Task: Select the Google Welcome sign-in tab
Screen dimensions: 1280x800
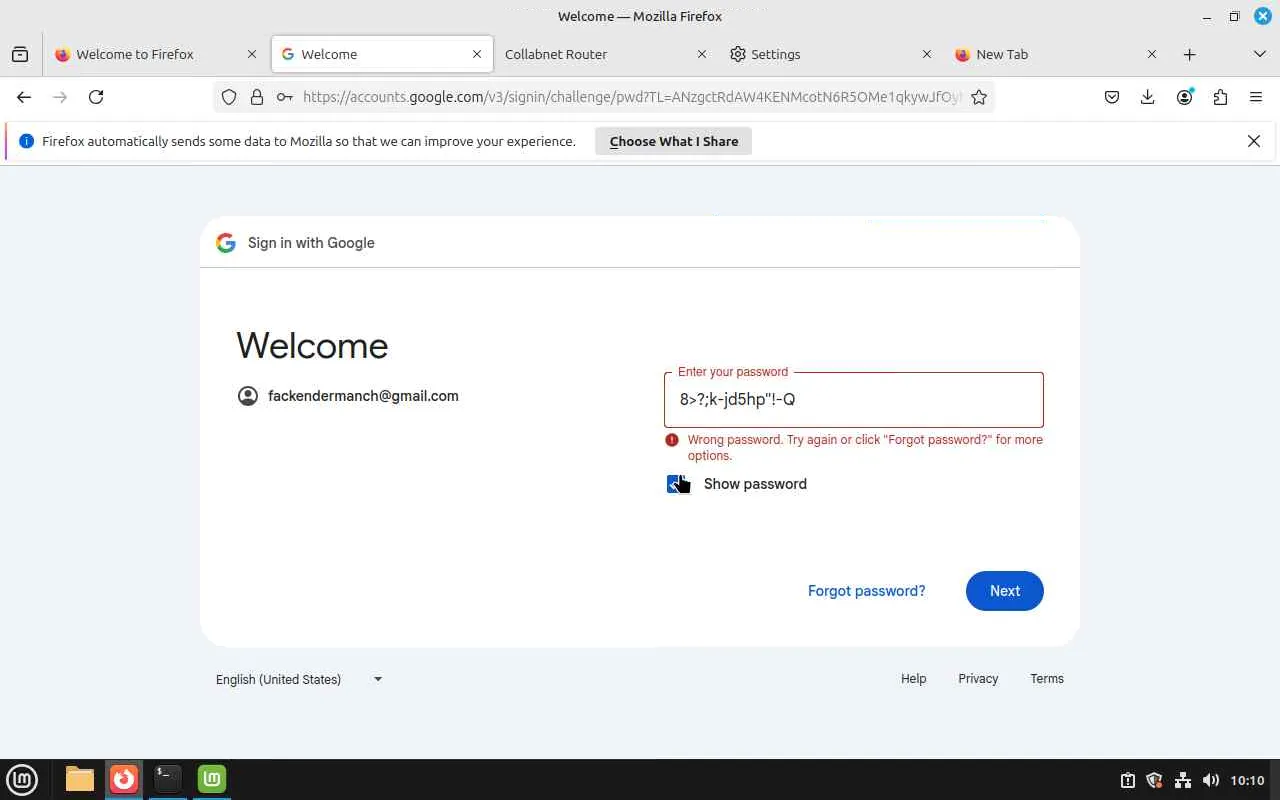Action: point(381,54)
